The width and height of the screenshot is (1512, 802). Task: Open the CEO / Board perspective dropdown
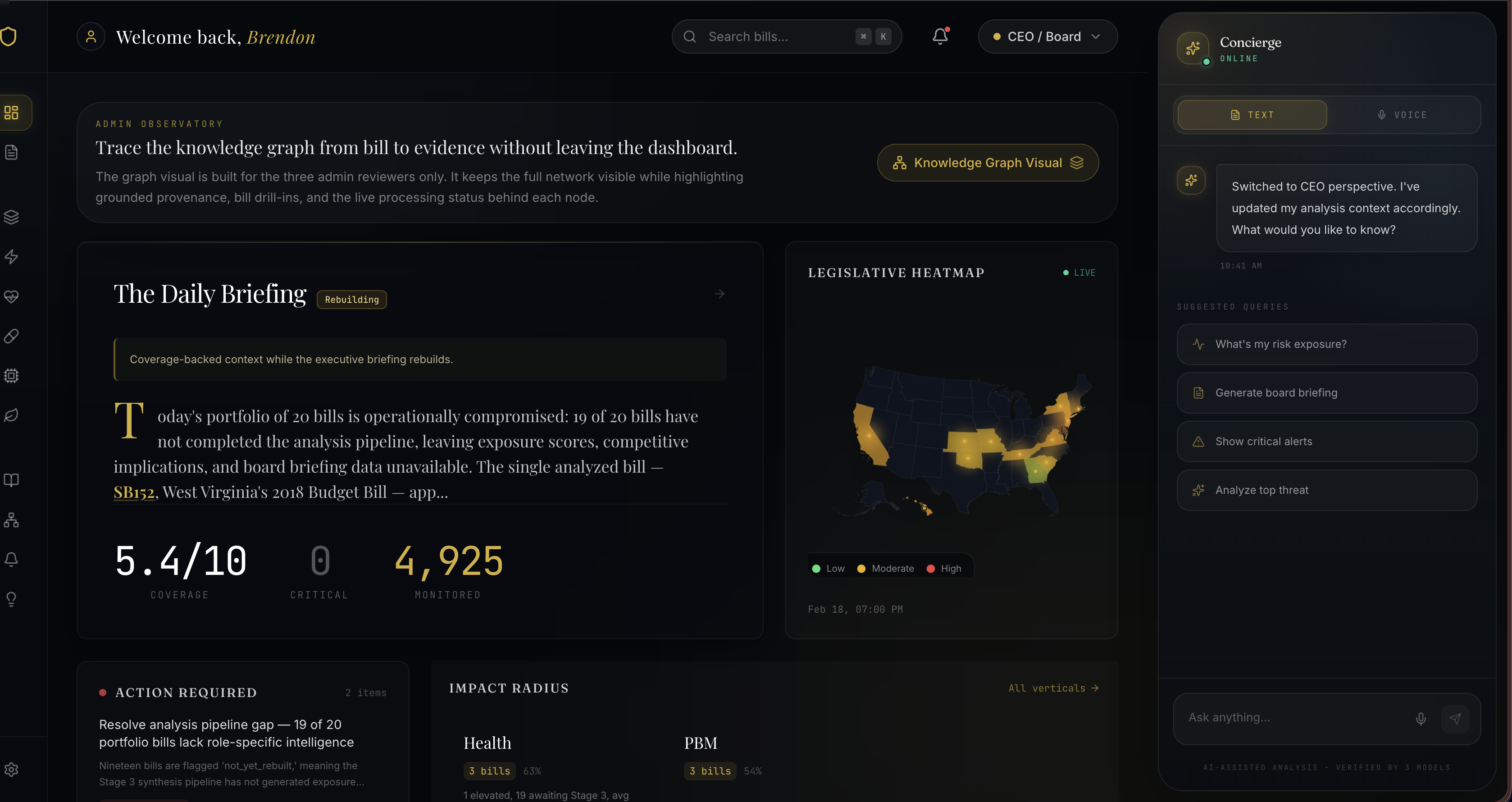coord(1047,36)
